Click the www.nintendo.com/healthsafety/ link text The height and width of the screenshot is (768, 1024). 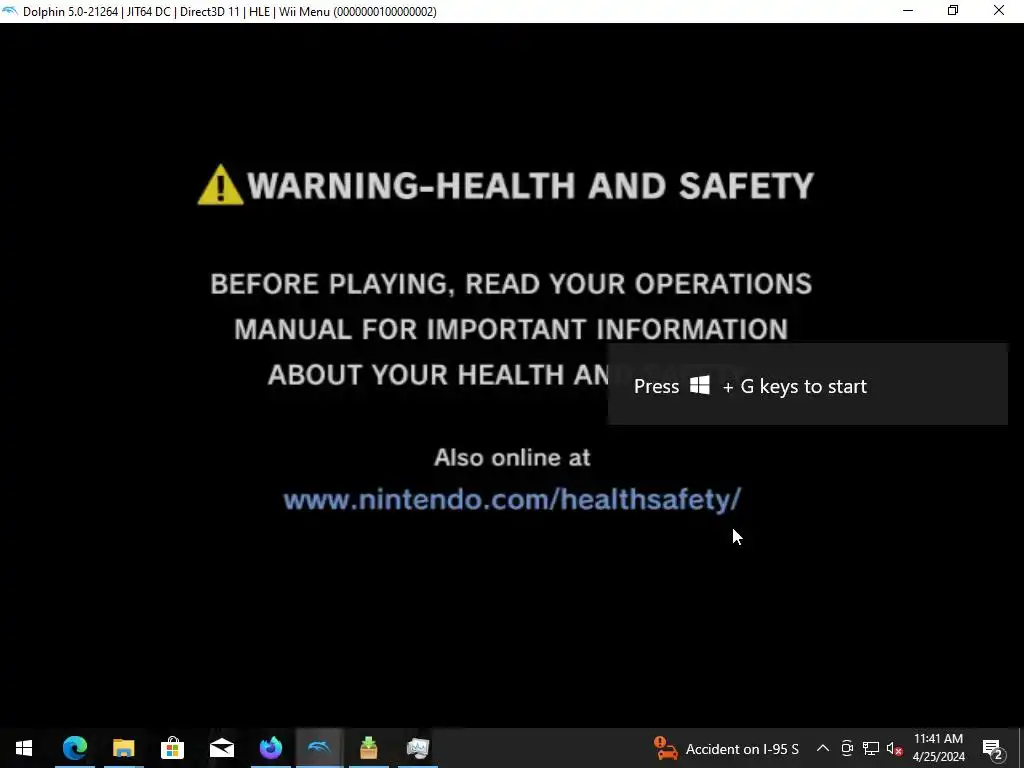pyautogui.click(x=513, y=500)
